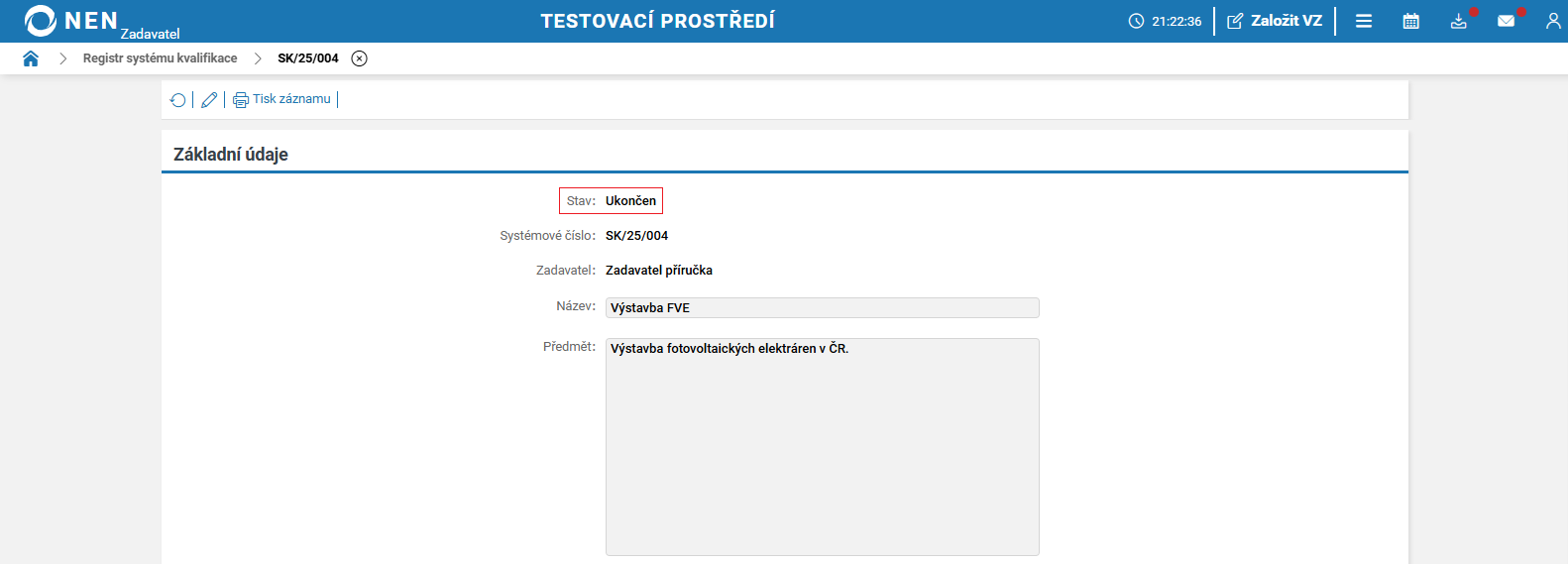Click the NEN logo
This screenshot has height=564, width=1568.
(71, 21)
